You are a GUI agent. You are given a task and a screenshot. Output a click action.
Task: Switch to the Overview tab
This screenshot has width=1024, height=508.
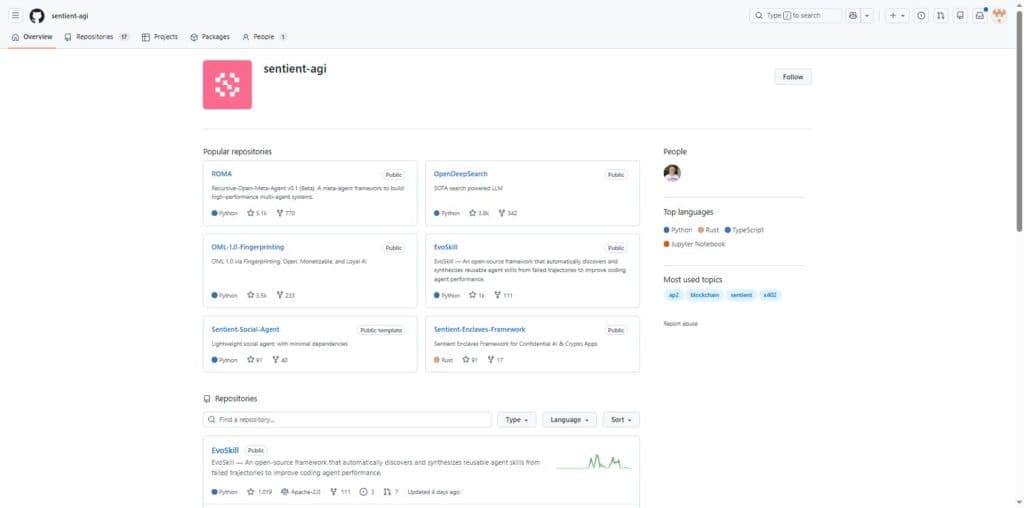32,37
